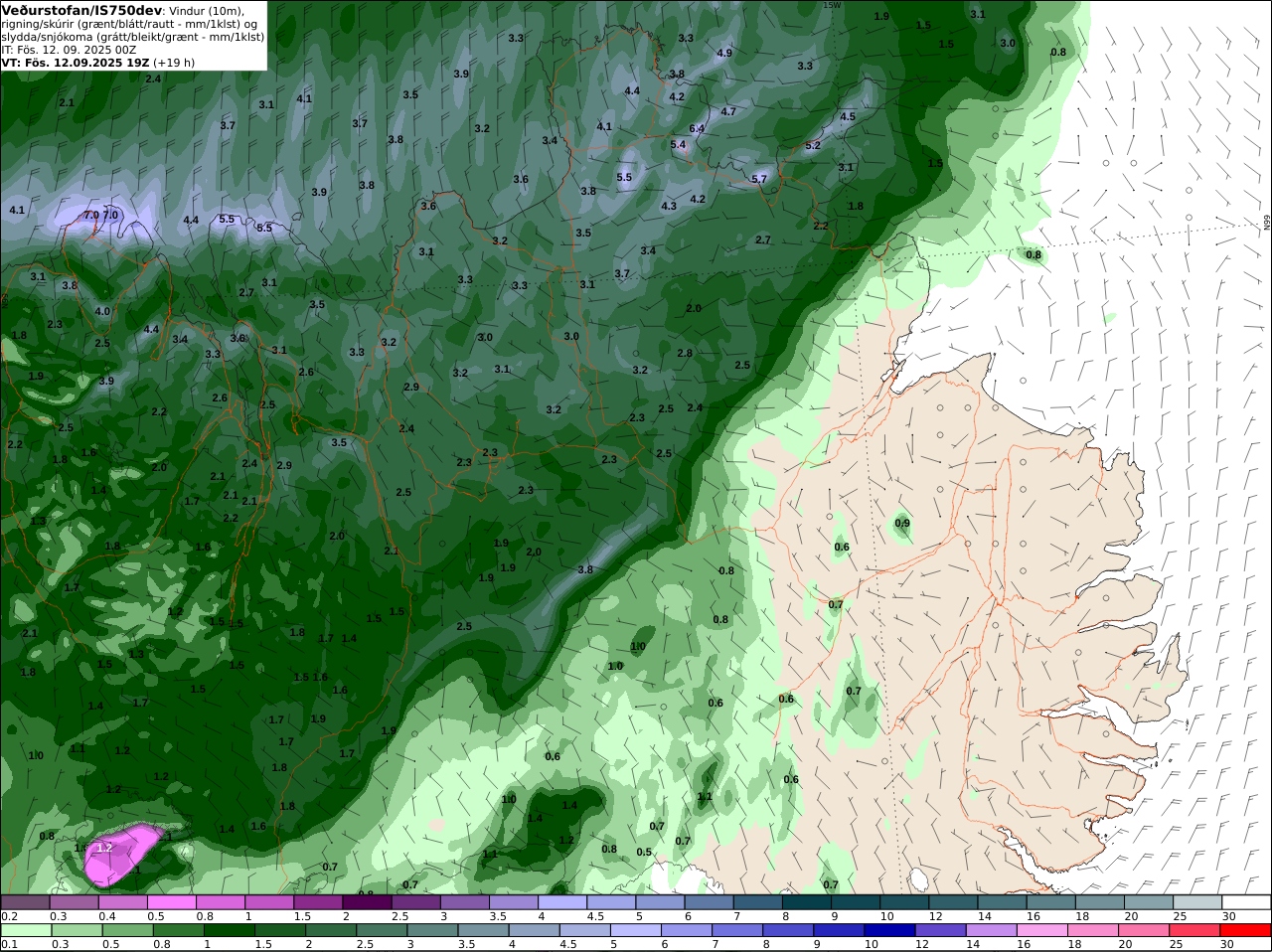Click the 'VT: Fös. 12.09.2025 19Z' valid time
The image size is (1272, 952).
click(75, 63)
